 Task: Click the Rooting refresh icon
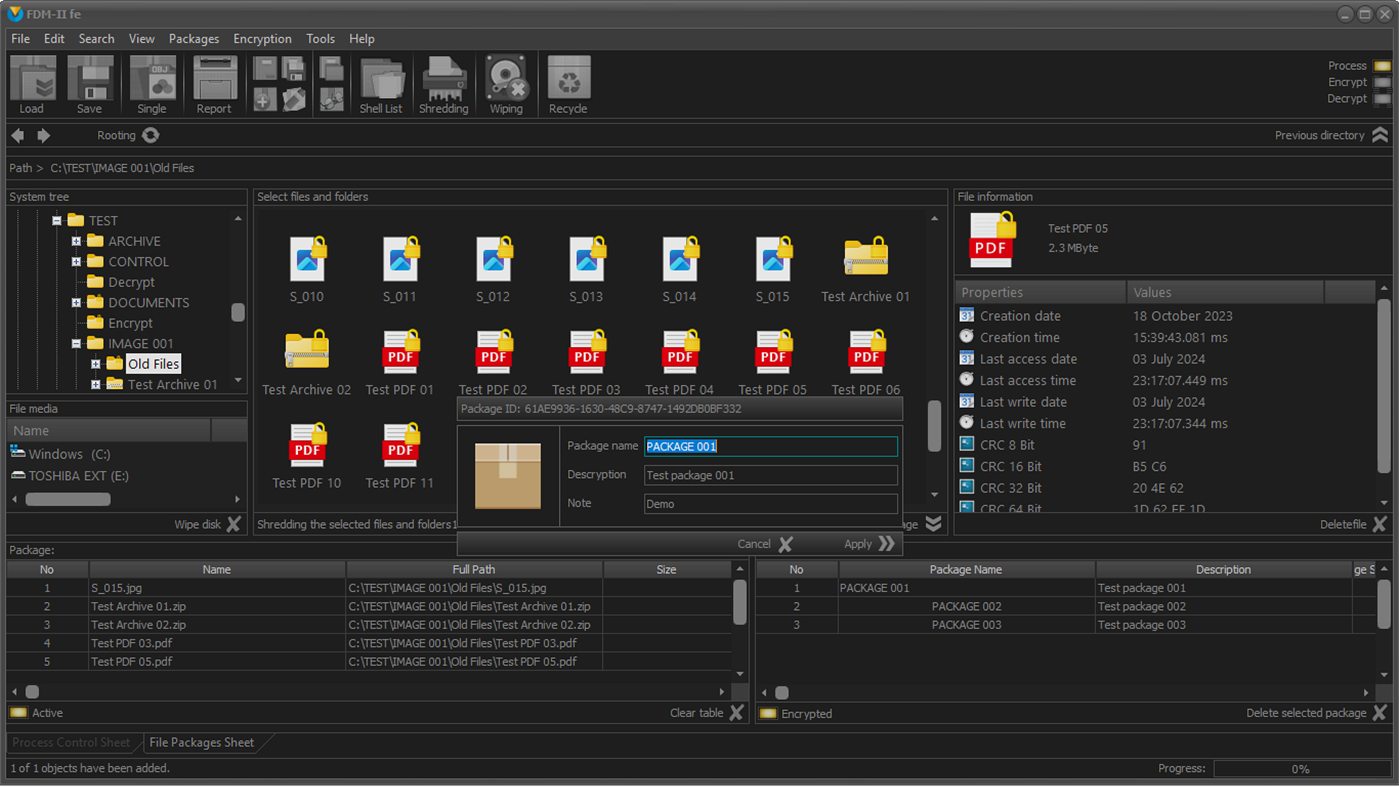coord(151,135)
